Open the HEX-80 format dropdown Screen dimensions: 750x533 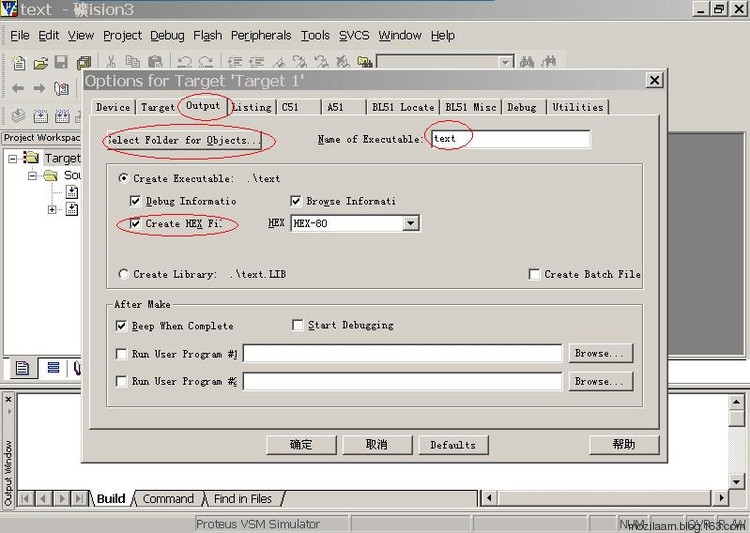410,223
